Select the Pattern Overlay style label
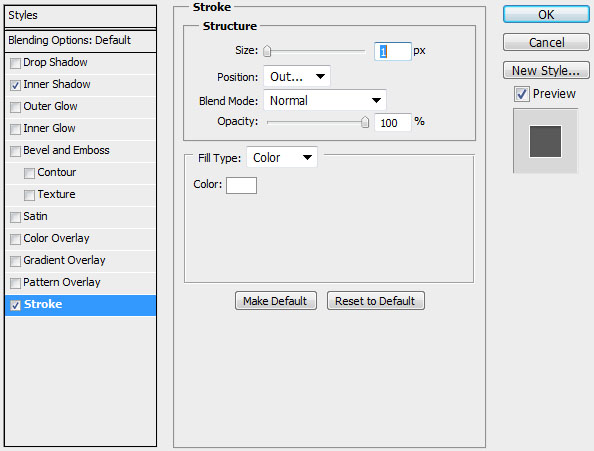The width and height of the screenshot is (594, 451). pyautogui.click(x=62, y=282)
